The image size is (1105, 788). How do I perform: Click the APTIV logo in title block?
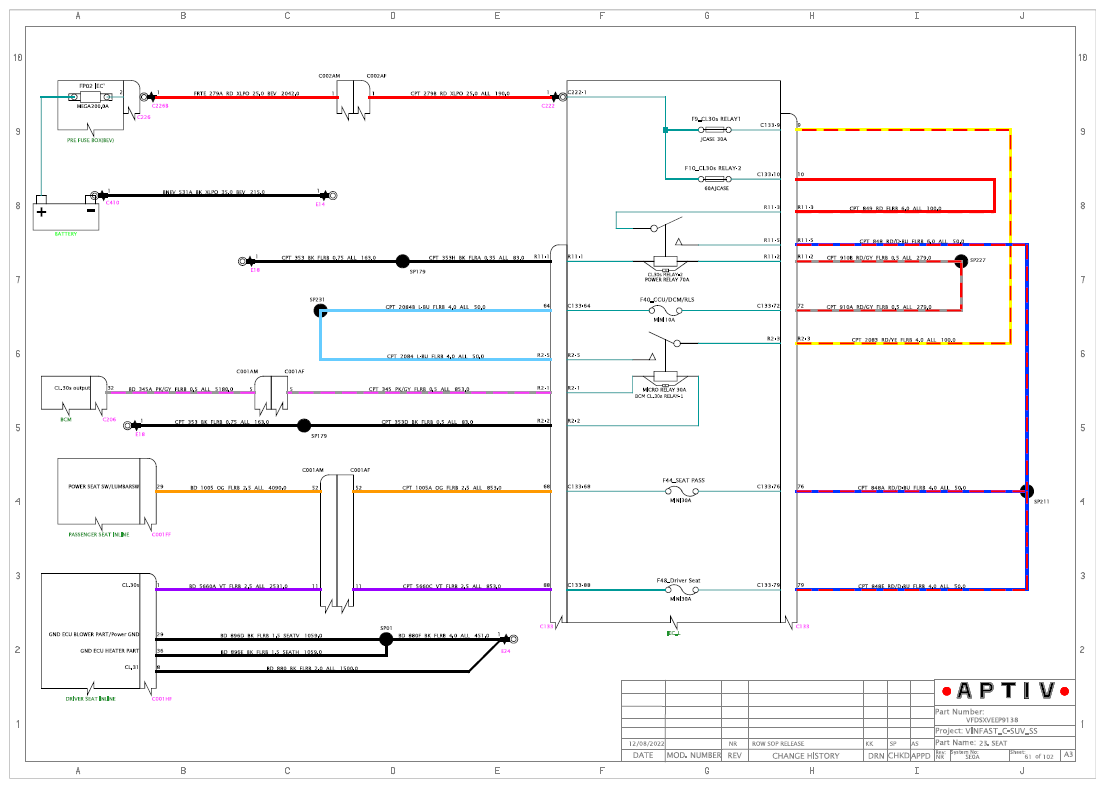(x=1006, y=691)
